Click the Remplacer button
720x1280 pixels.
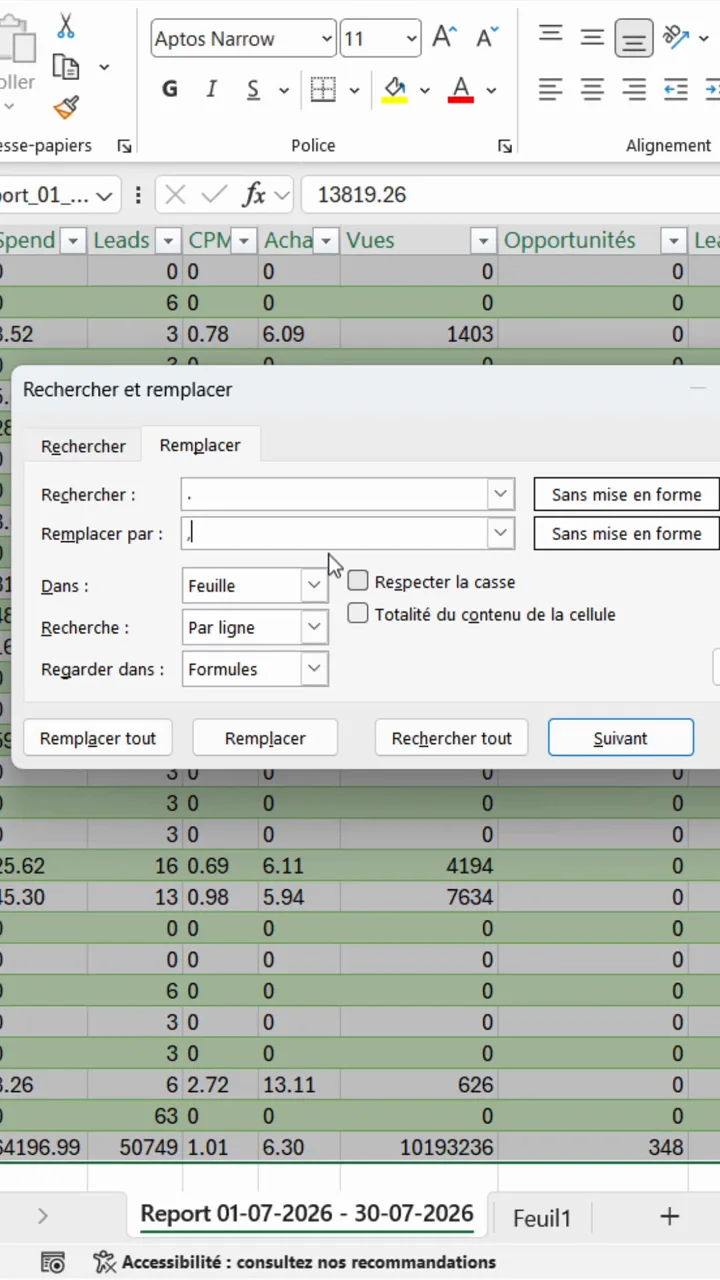[x=265, y=738]
